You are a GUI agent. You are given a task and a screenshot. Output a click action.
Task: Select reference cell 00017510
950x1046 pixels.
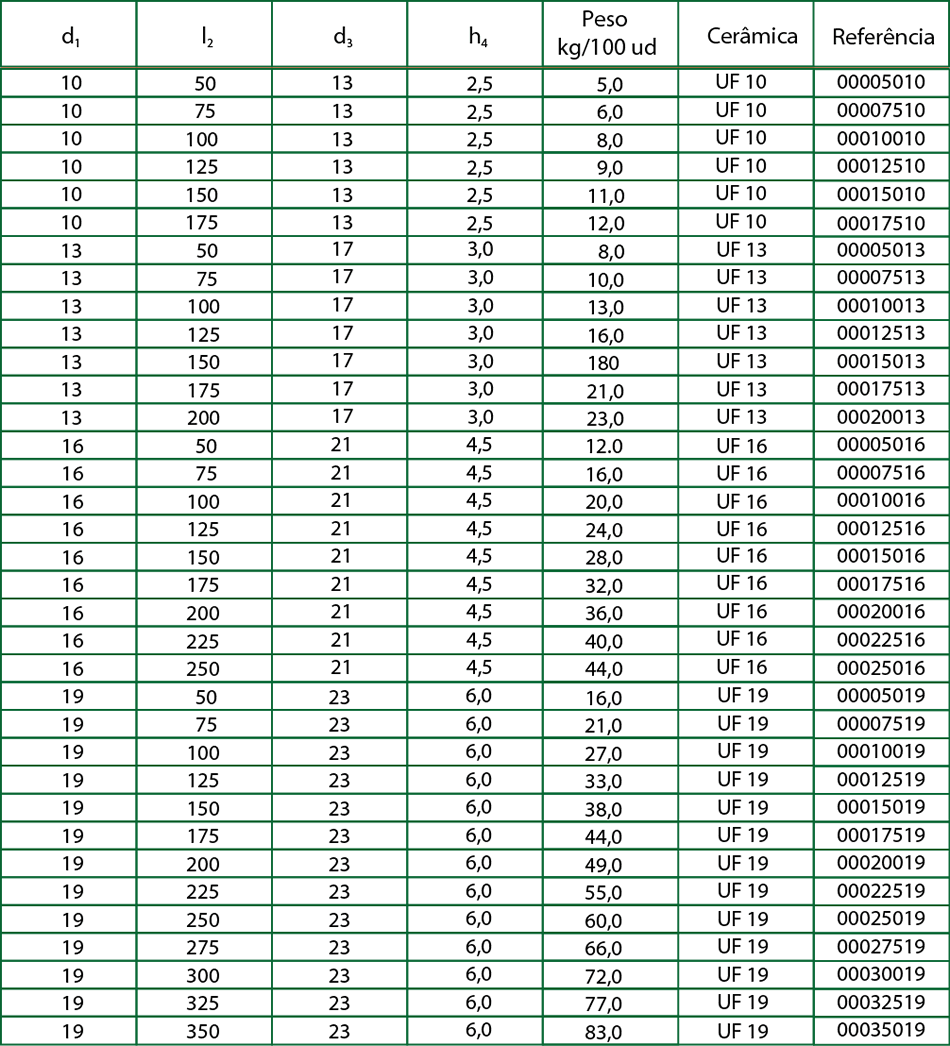881,223
